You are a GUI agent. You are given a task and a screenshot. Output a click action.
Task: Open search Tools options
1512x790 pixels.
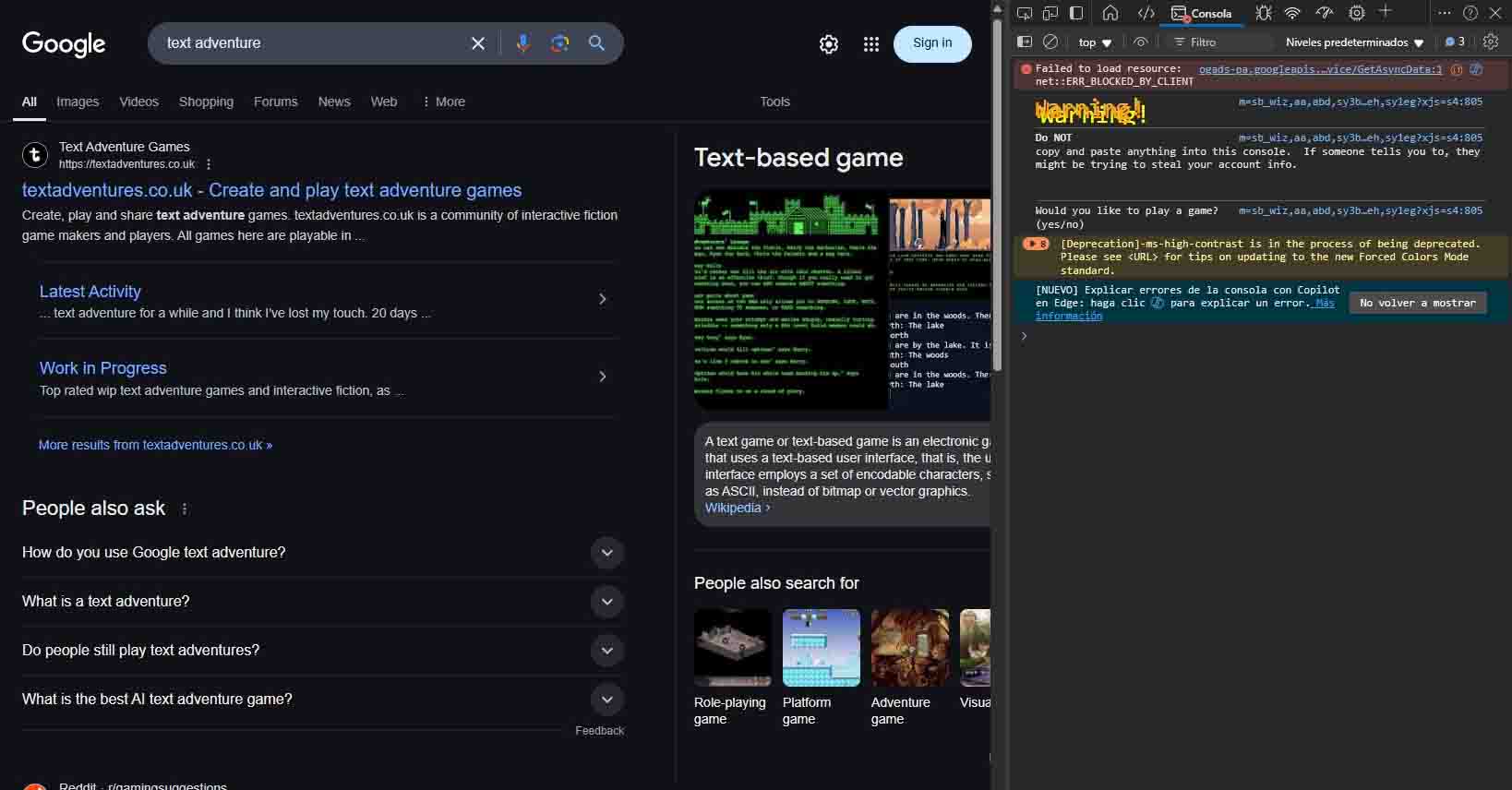774,102
